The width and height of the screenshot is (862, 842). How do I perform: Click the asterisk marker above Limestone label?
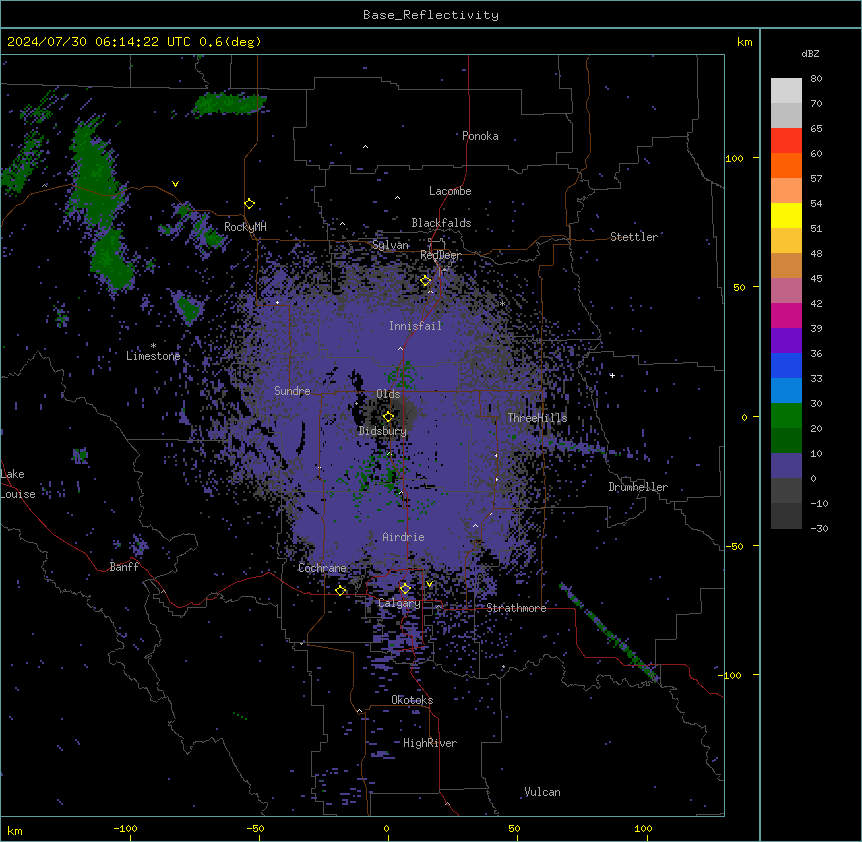coord(153,346)
